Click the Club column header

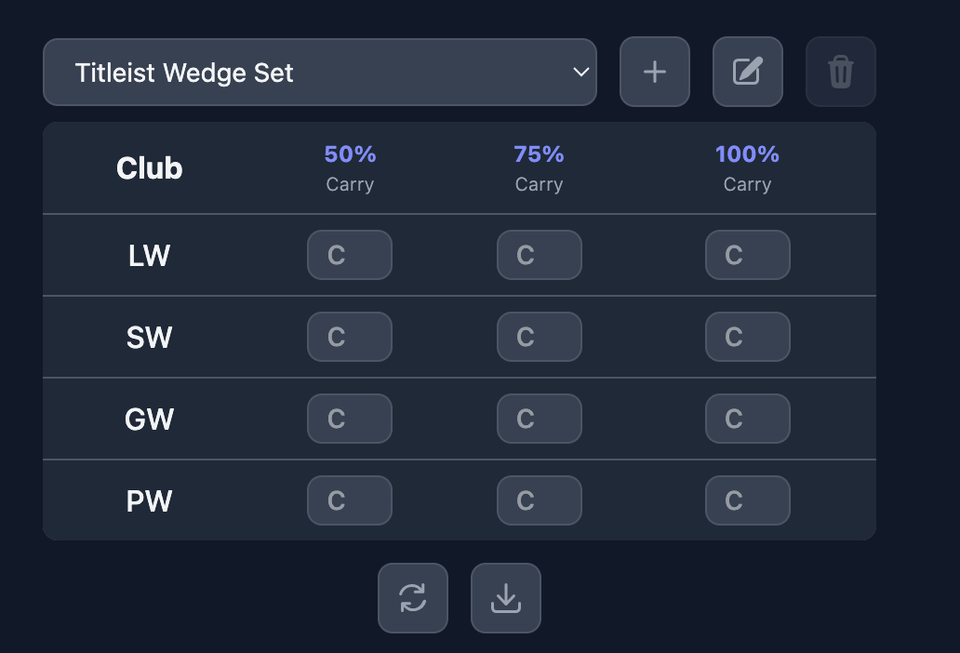(149, 168)
